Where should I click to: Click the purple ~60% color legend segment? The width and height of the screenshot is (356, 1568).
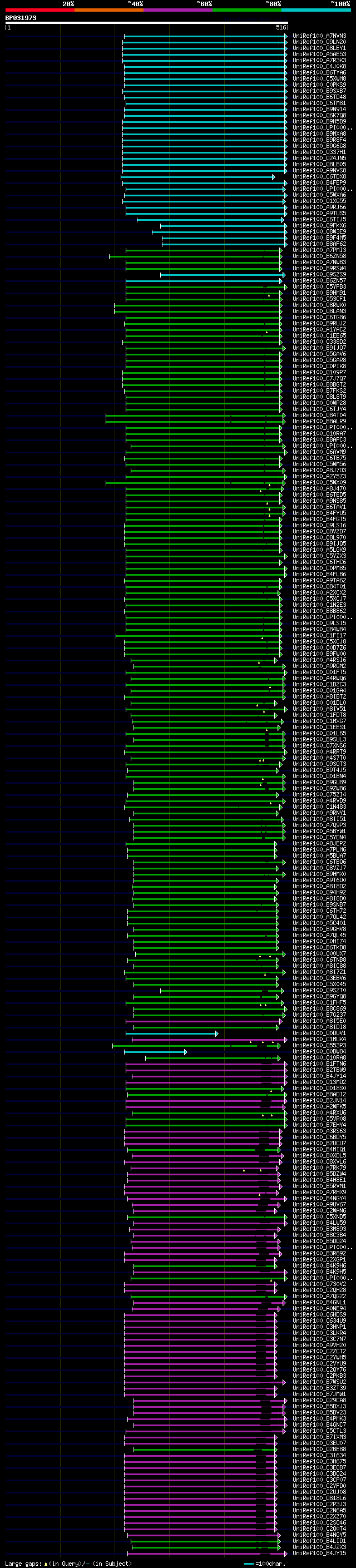click(x=177, y=10)
